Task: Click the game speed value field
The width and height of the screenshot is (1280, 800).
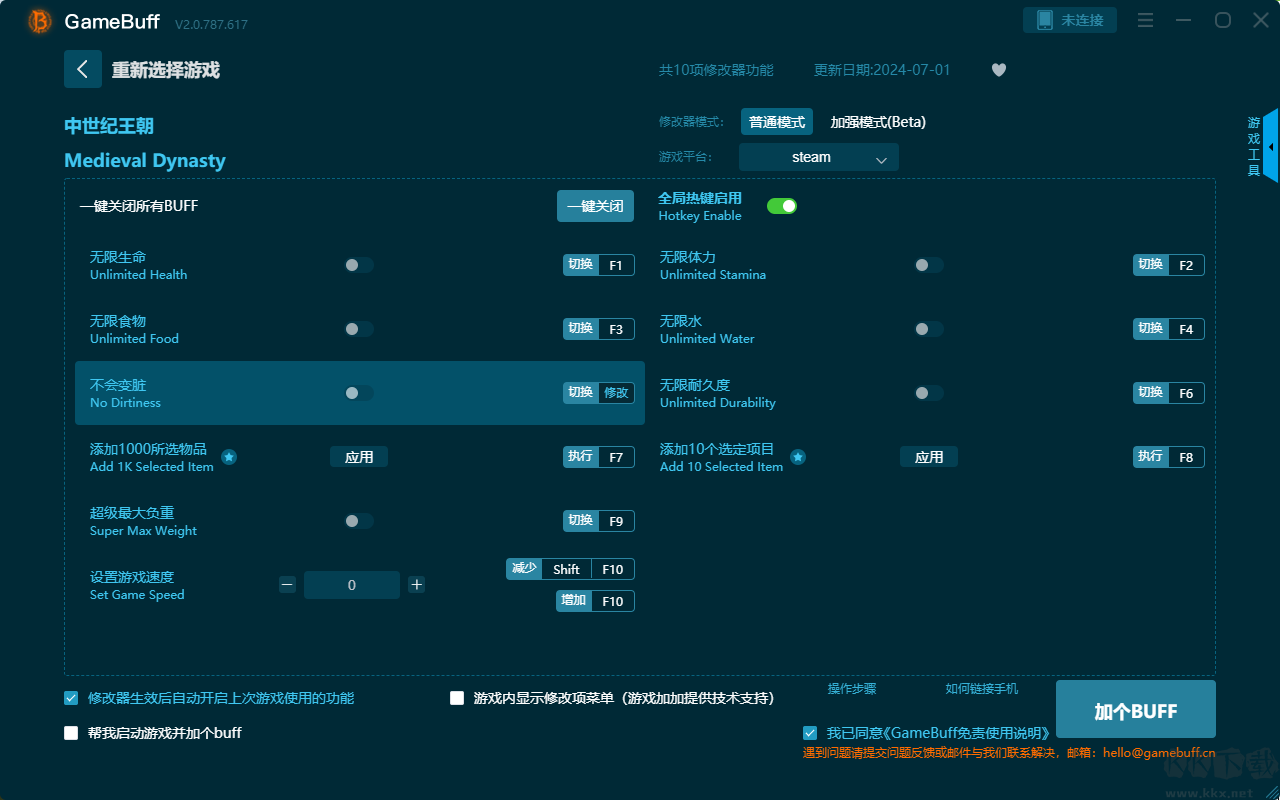Action: click(x=352, y=585)
